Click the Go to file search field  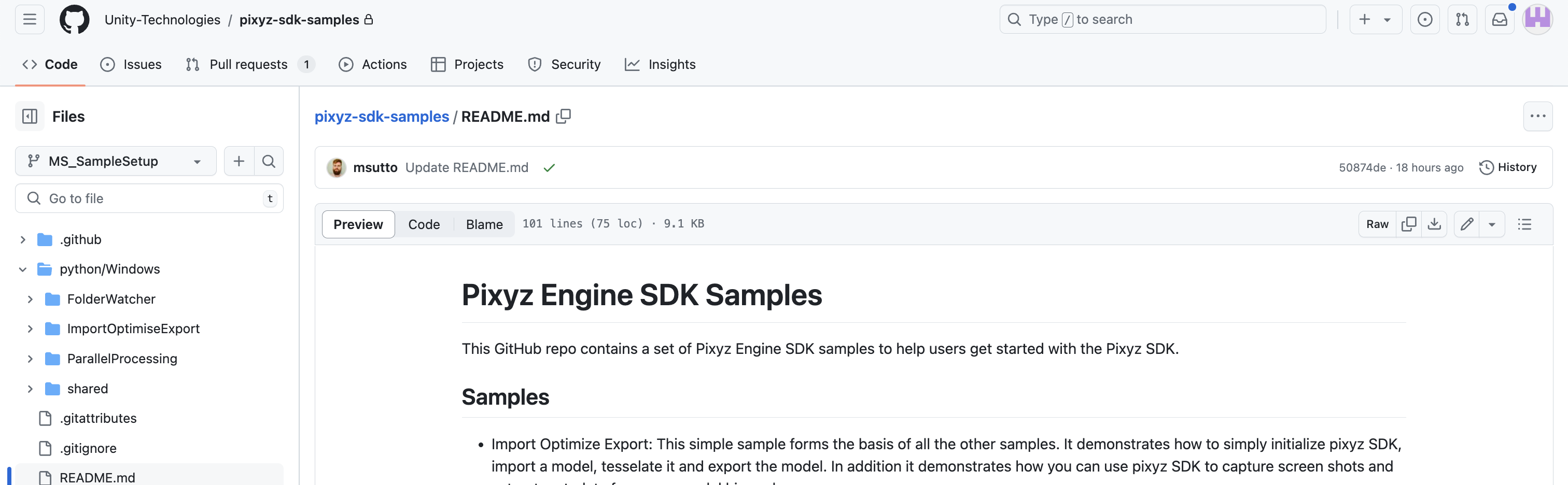pyautogui.click(x=149, y=198)
